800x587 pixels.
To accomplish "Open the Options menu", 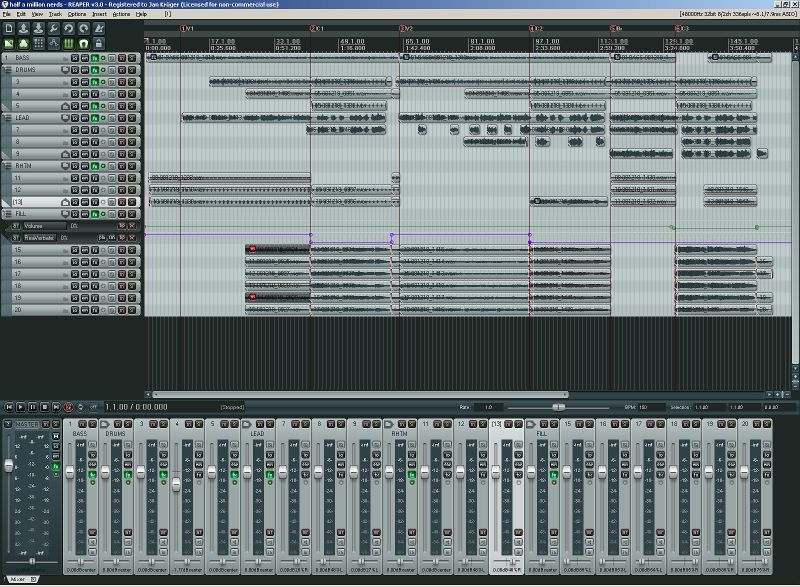I will pos(77,14).
